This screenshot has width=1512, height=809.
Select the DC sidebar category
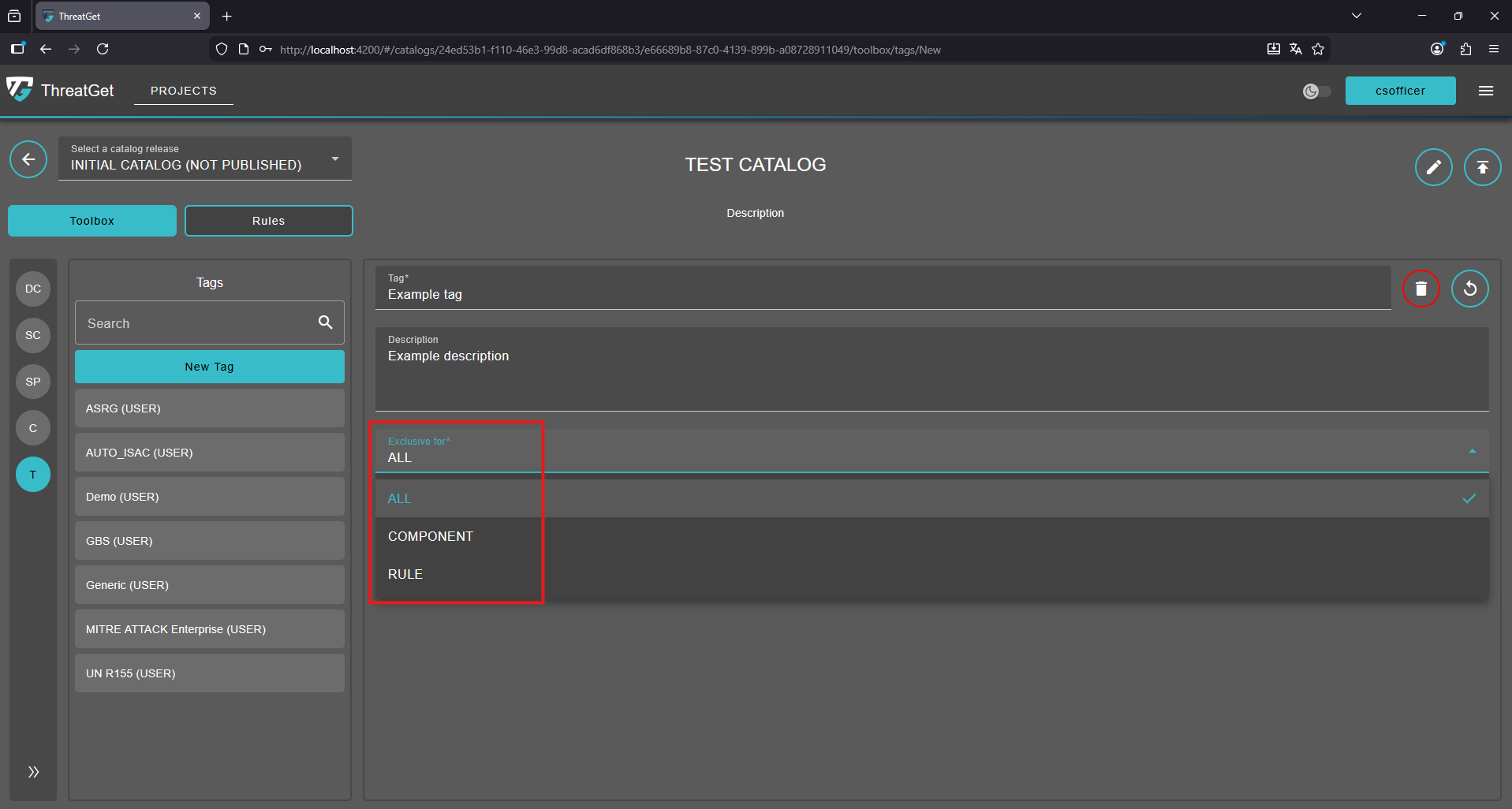tap(33, 289)
